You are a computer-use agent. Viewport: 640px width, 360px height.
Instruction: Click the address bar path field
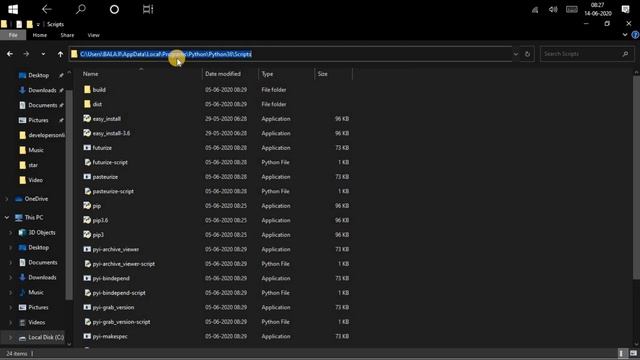[290, 54]
